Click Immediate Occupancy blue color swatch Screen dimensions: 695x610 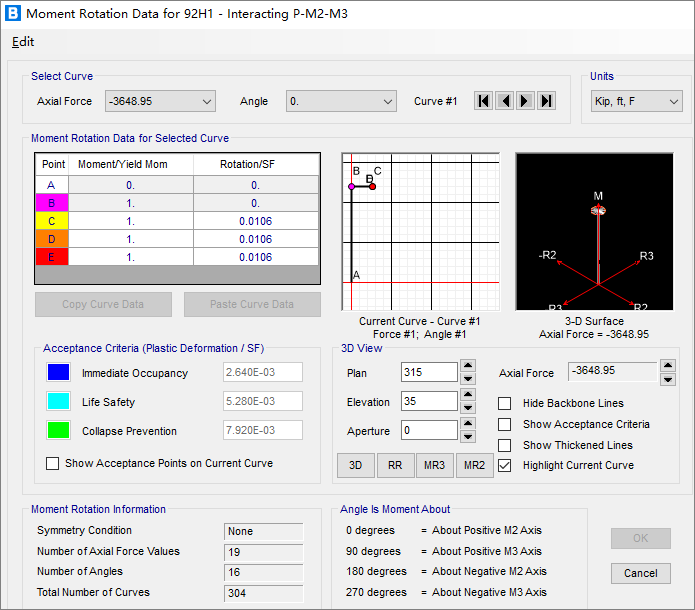59,372
